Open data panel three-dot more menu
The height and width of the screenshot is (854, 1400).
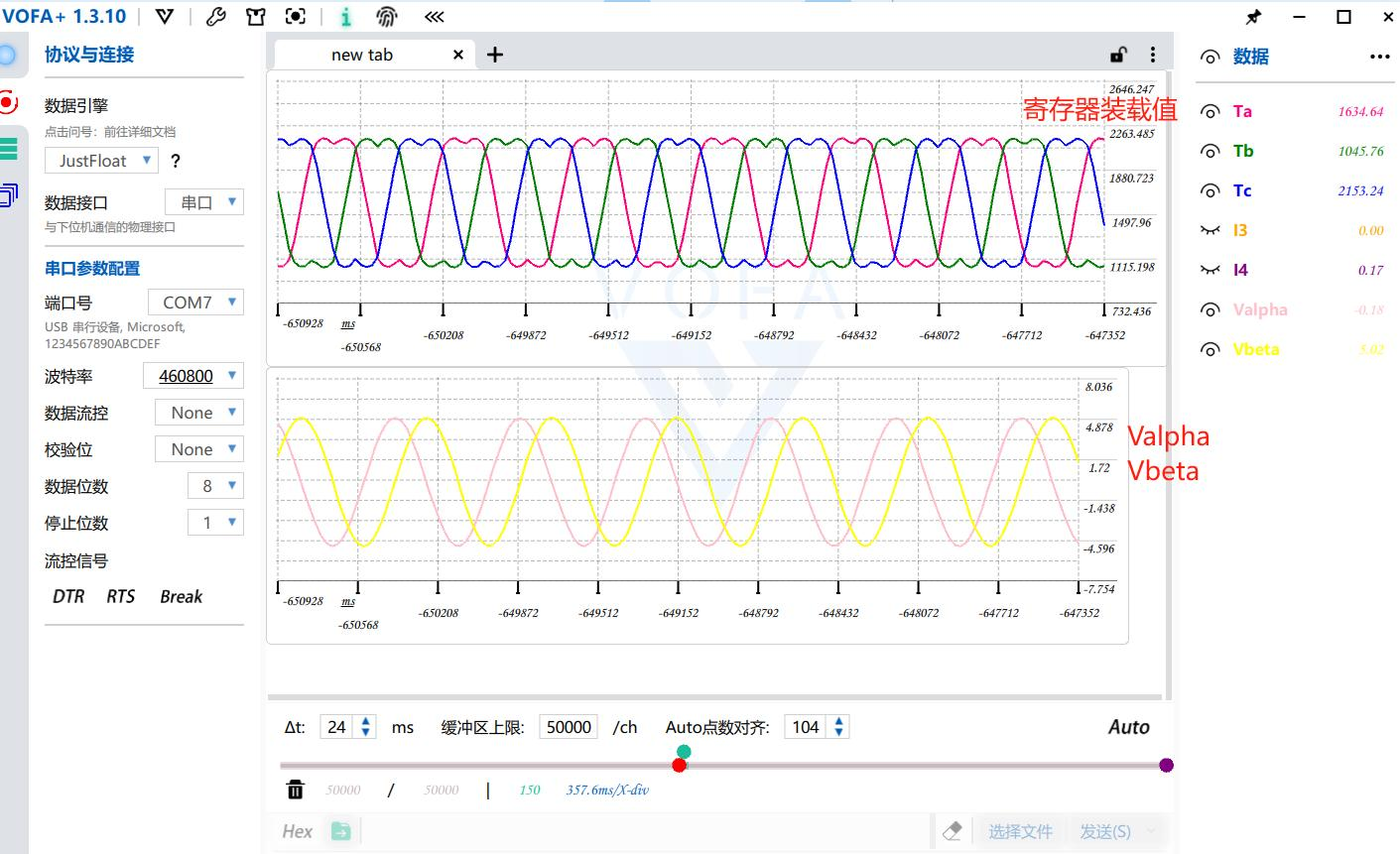[x=1380, y=57]
